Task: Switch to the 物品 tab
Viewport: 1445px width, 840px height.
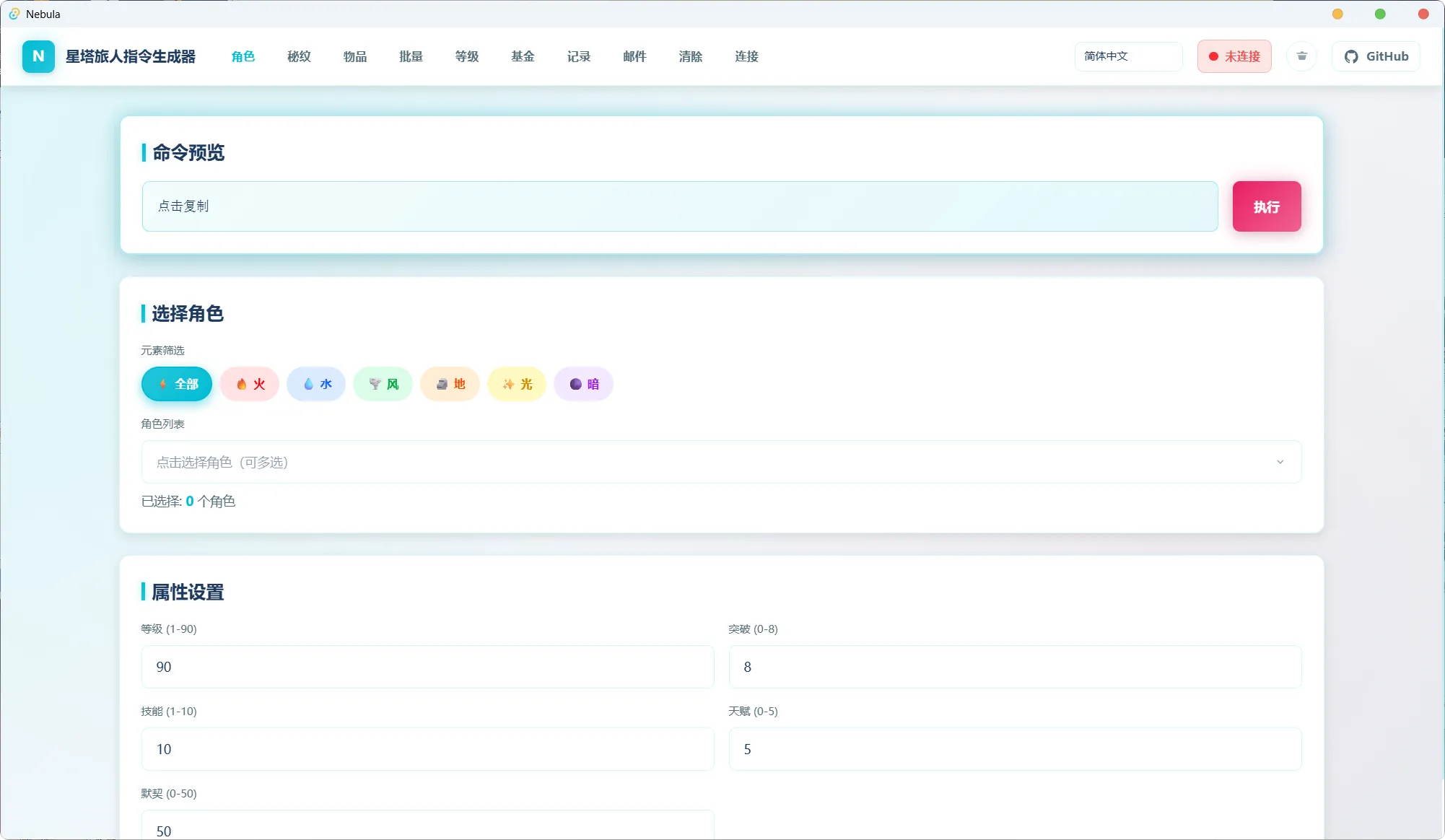Action: pyautogui.click(x=354, y=56)
